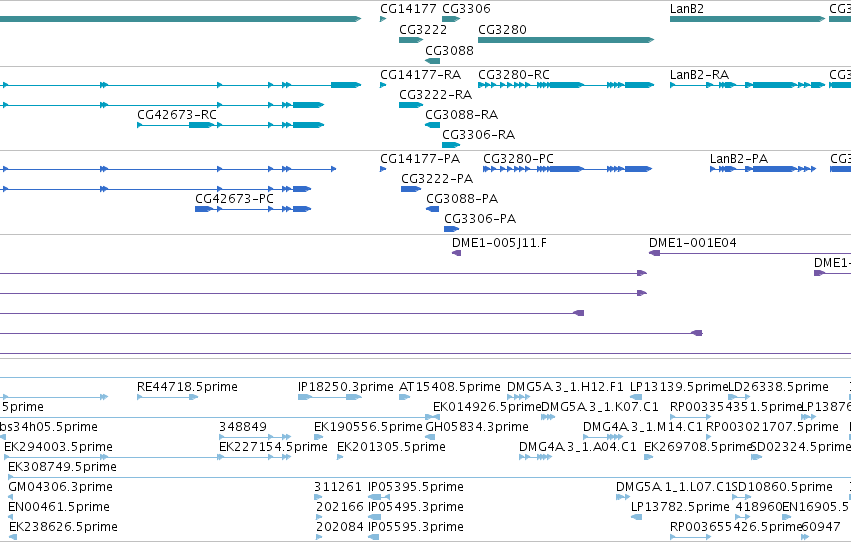851x542 pixels.
Task: Click the 348849 EST label
Action: pos(243,427)
